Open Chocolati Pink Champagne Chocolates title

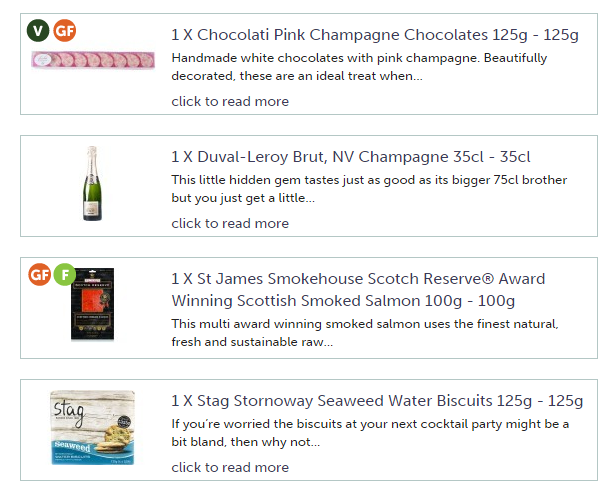(374, 35)
